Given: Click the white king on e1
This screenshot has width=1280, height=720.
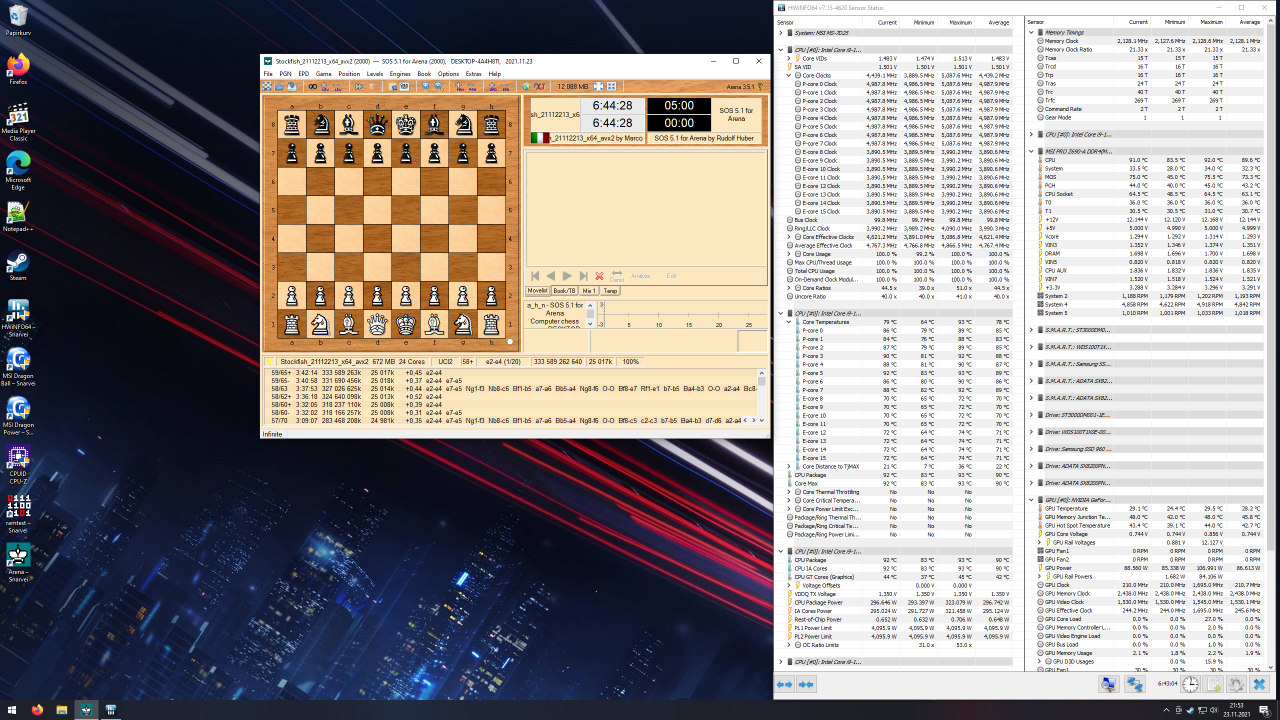Looking at the screenshot, I should [x=406, y=323].
